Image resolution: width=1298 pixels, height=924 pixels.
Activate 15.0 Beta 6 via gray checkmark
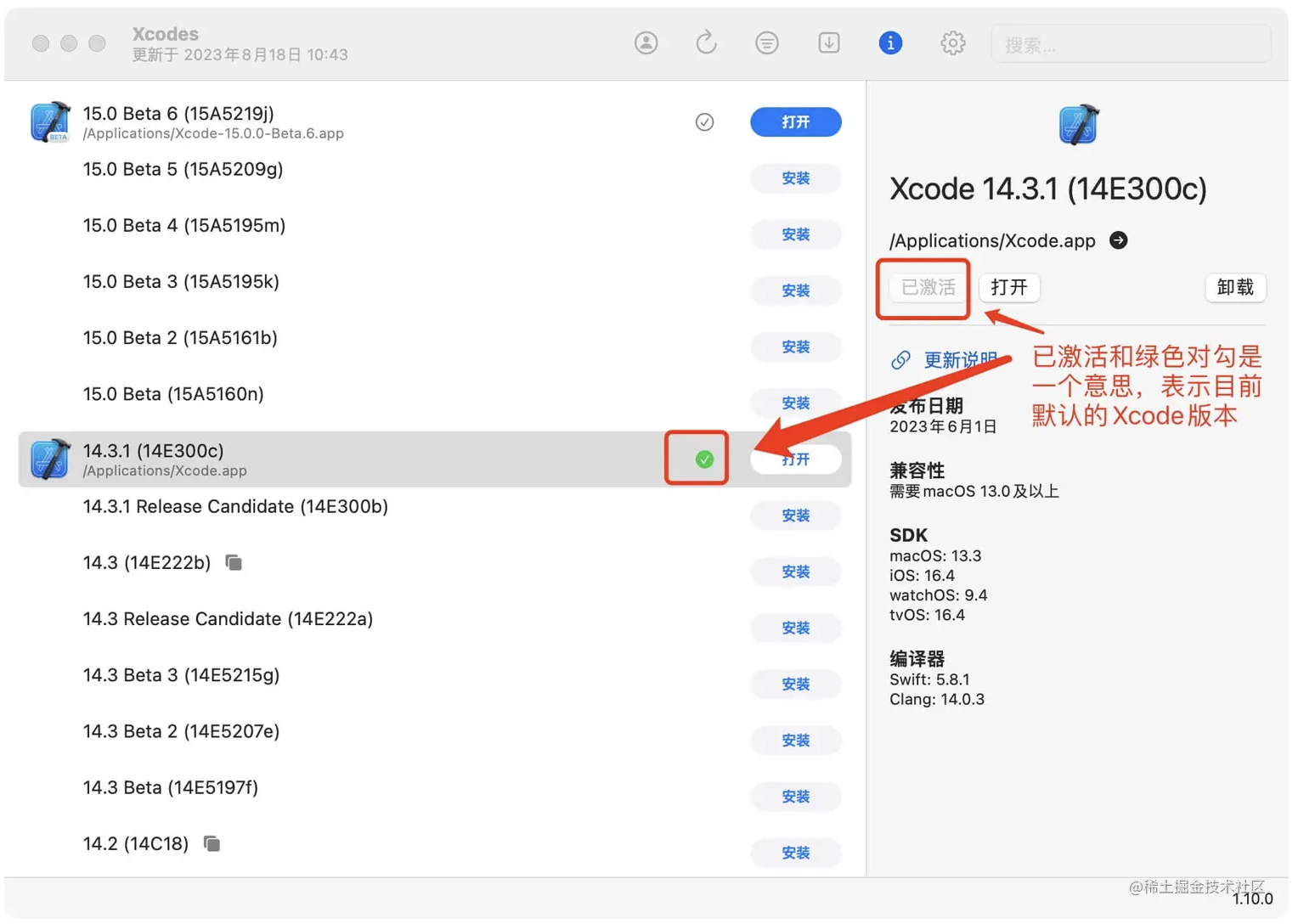[704, 122]
